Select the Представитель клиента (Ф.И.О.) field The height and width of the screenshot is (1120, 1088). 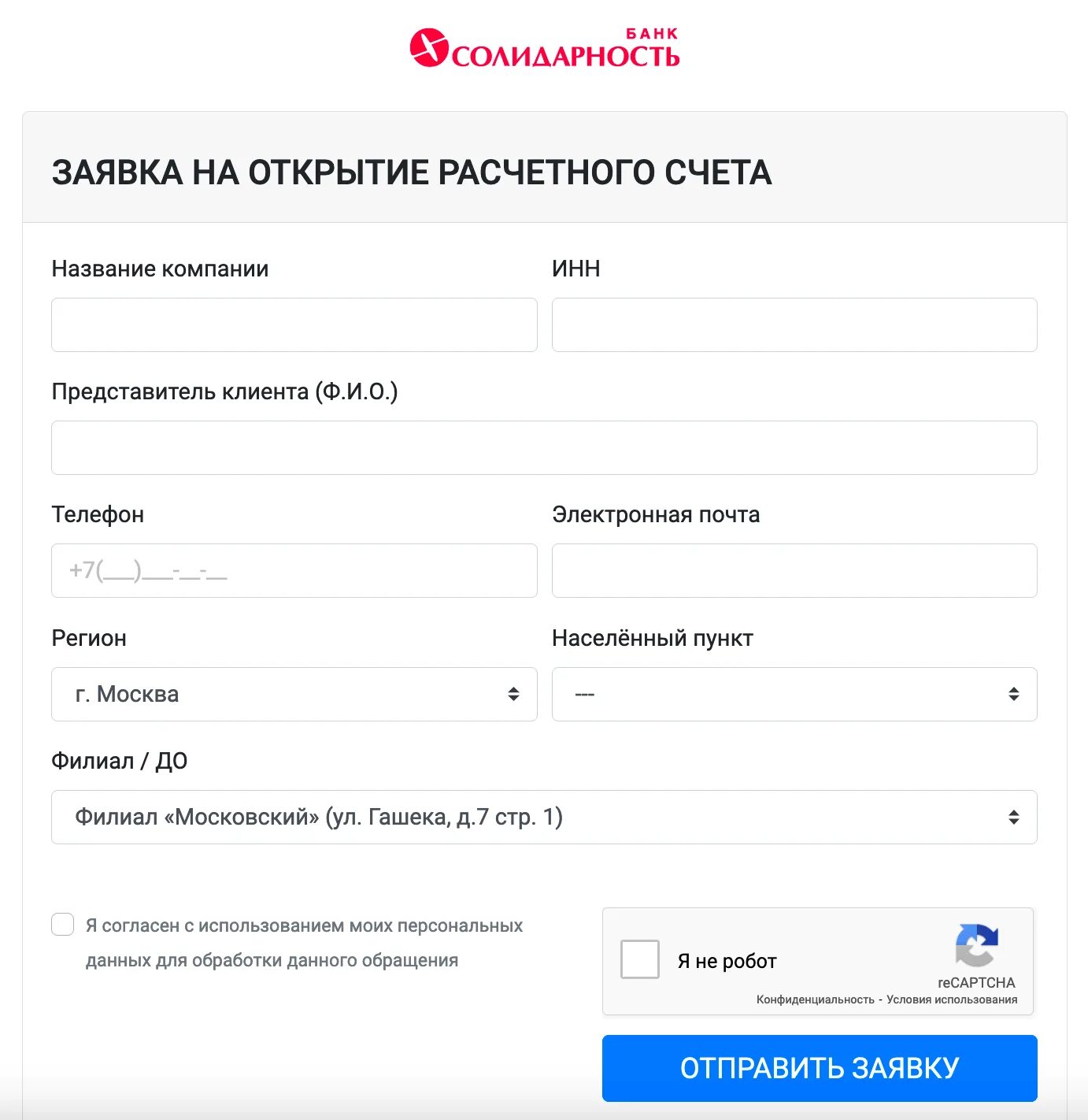(x=544, y=447)
